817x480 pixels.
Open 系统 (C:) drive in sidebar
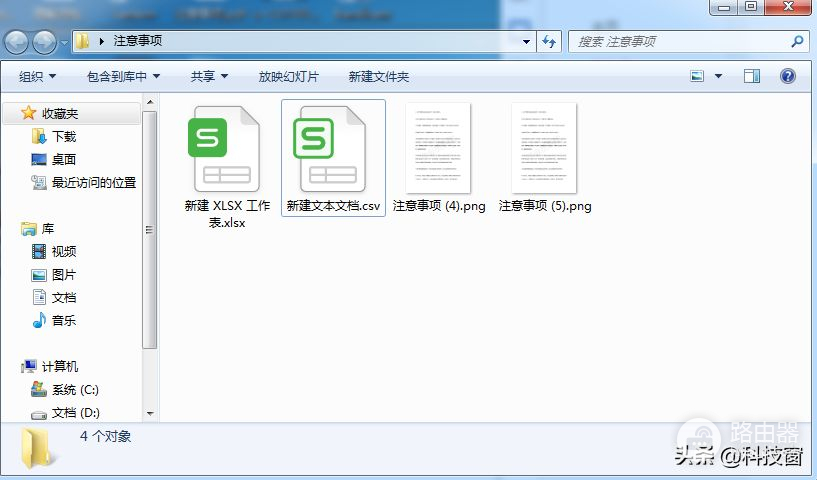pyautogui.click(x=75, y=389)
